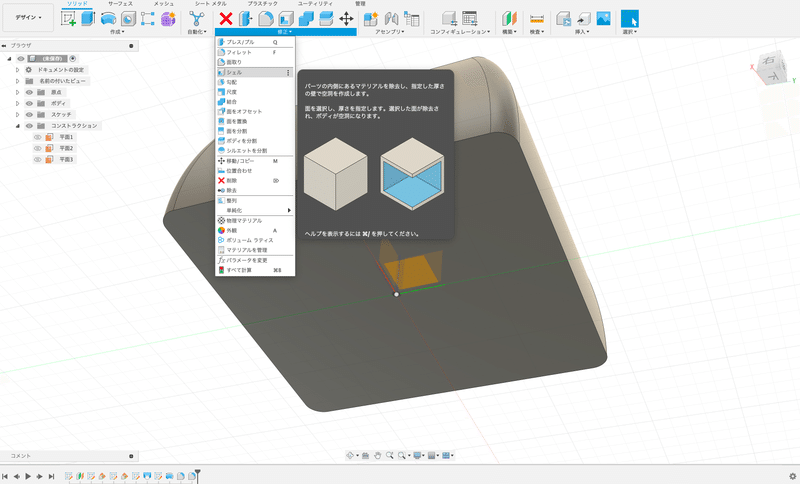
Task: Select the Hole tool icon
Action: (x=128, y=19)
